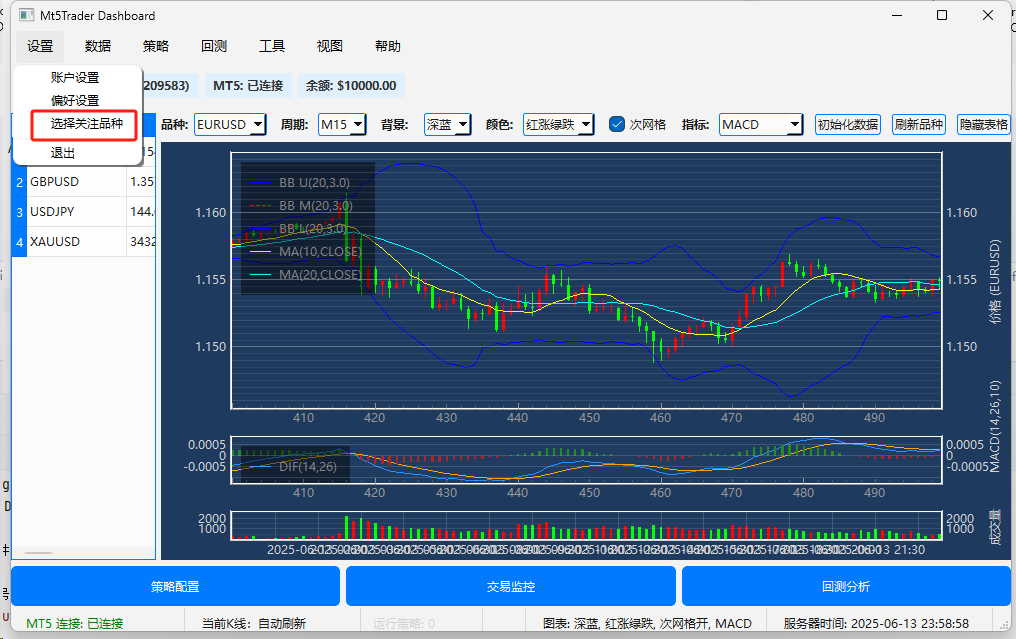The image size is (1016, 639).
Task: Click the 当前K线: 自动刷新 status entry
Action: coord(254,623)
